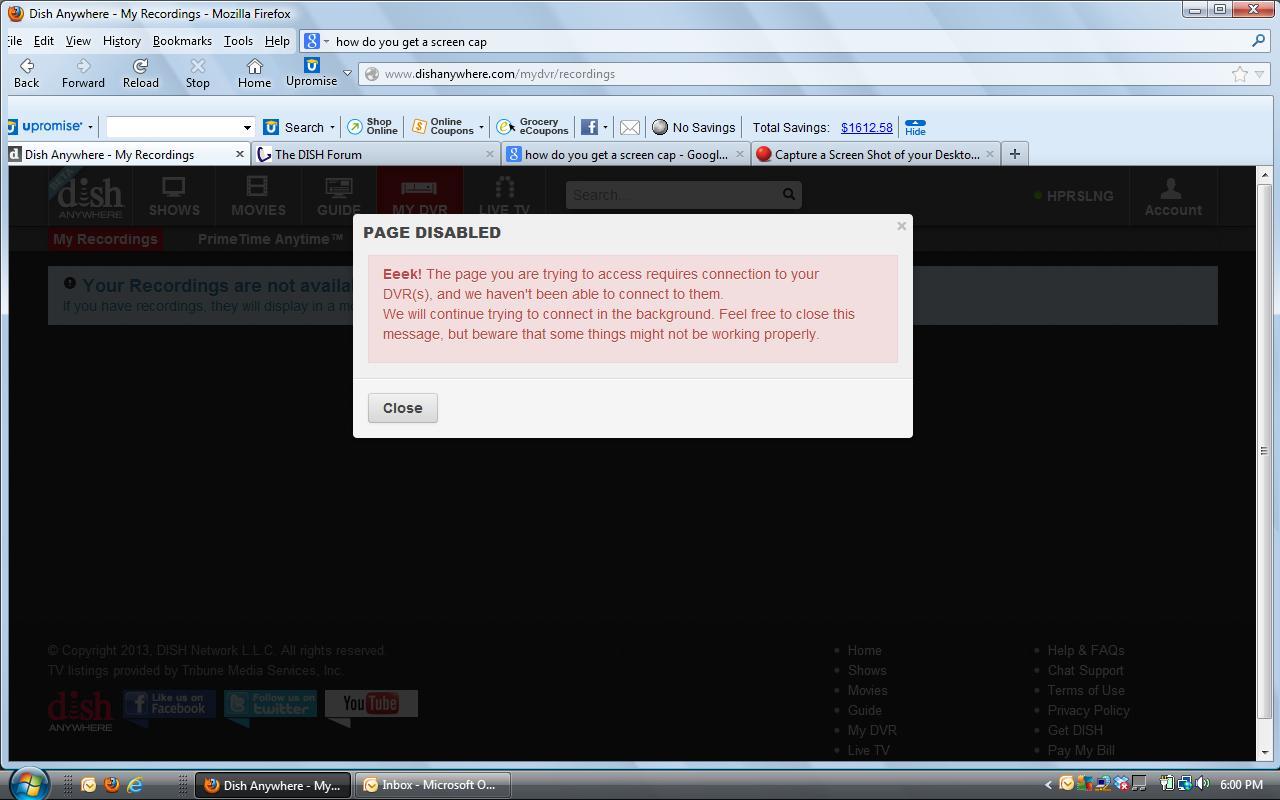Image resolution: width=1280 pixels, height=800 pixels.
Task: Switch to Capture a Screen Shot tab
Action: pos(875,154)
